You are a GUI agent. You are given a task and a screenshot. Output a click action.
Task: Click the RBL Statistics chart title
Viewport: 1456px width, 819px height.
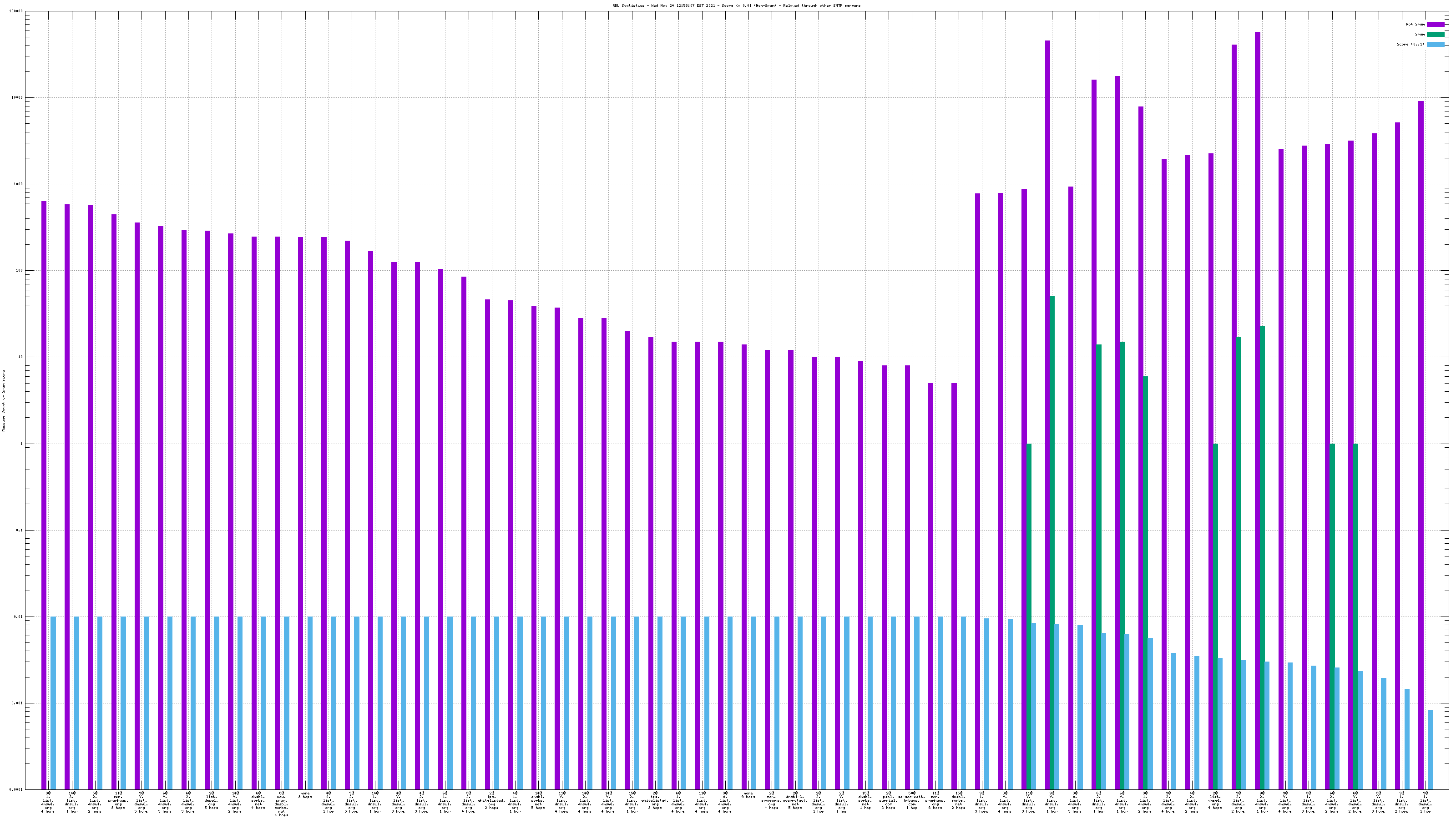coord(736,5)
